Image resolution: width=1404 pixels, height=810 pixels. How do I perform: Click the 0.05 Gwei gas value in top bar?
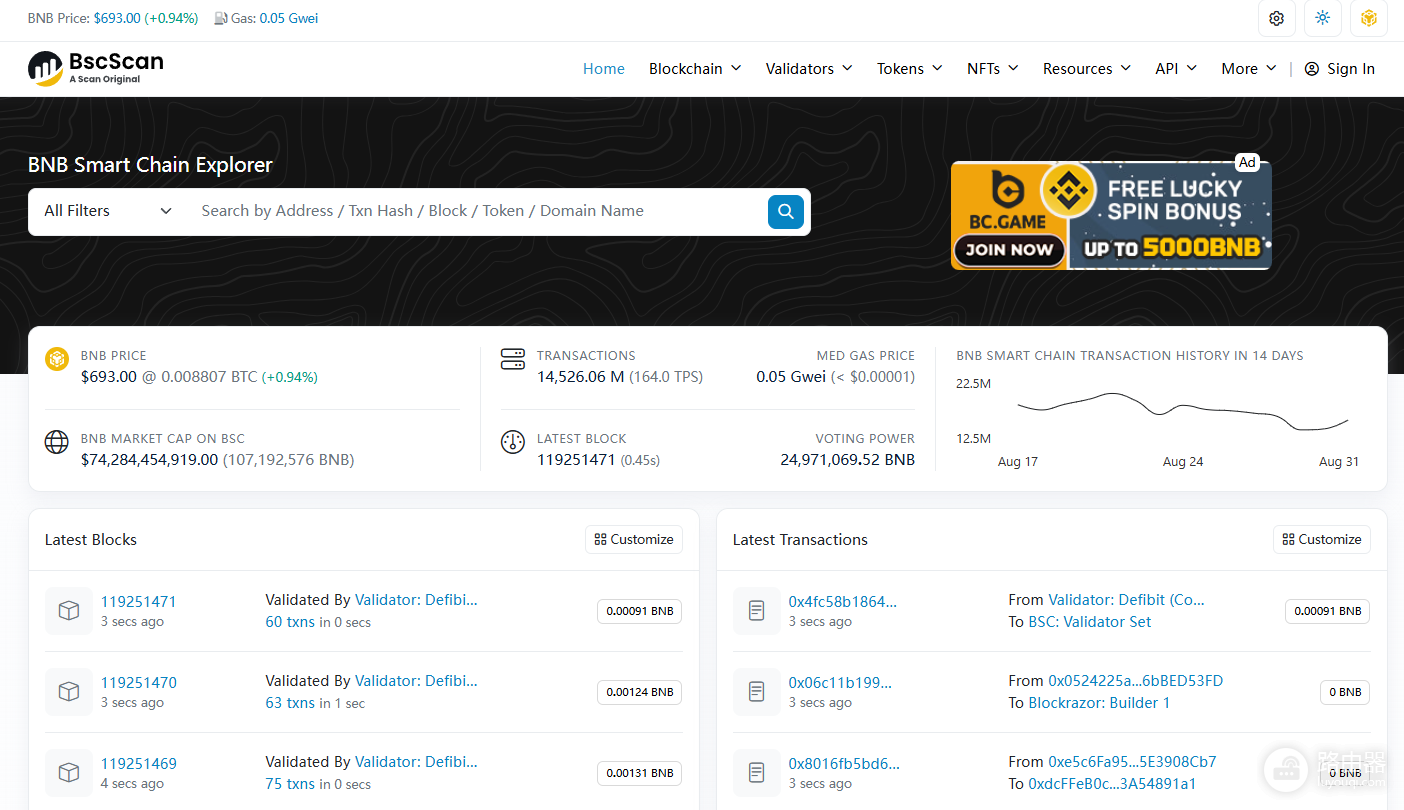point(289,18)
